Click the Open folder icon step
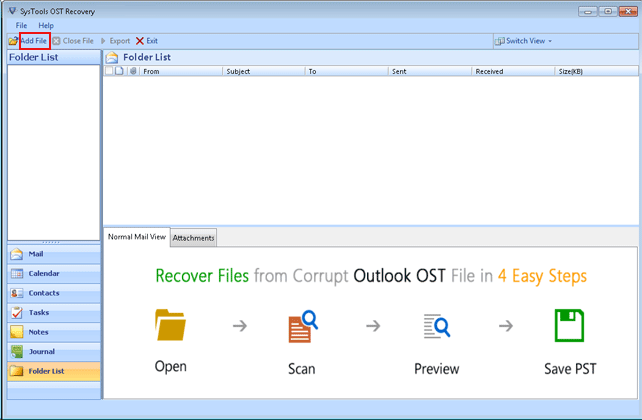Image resolution: width=642 pixels, height=420 pixels. click(170, 325)
